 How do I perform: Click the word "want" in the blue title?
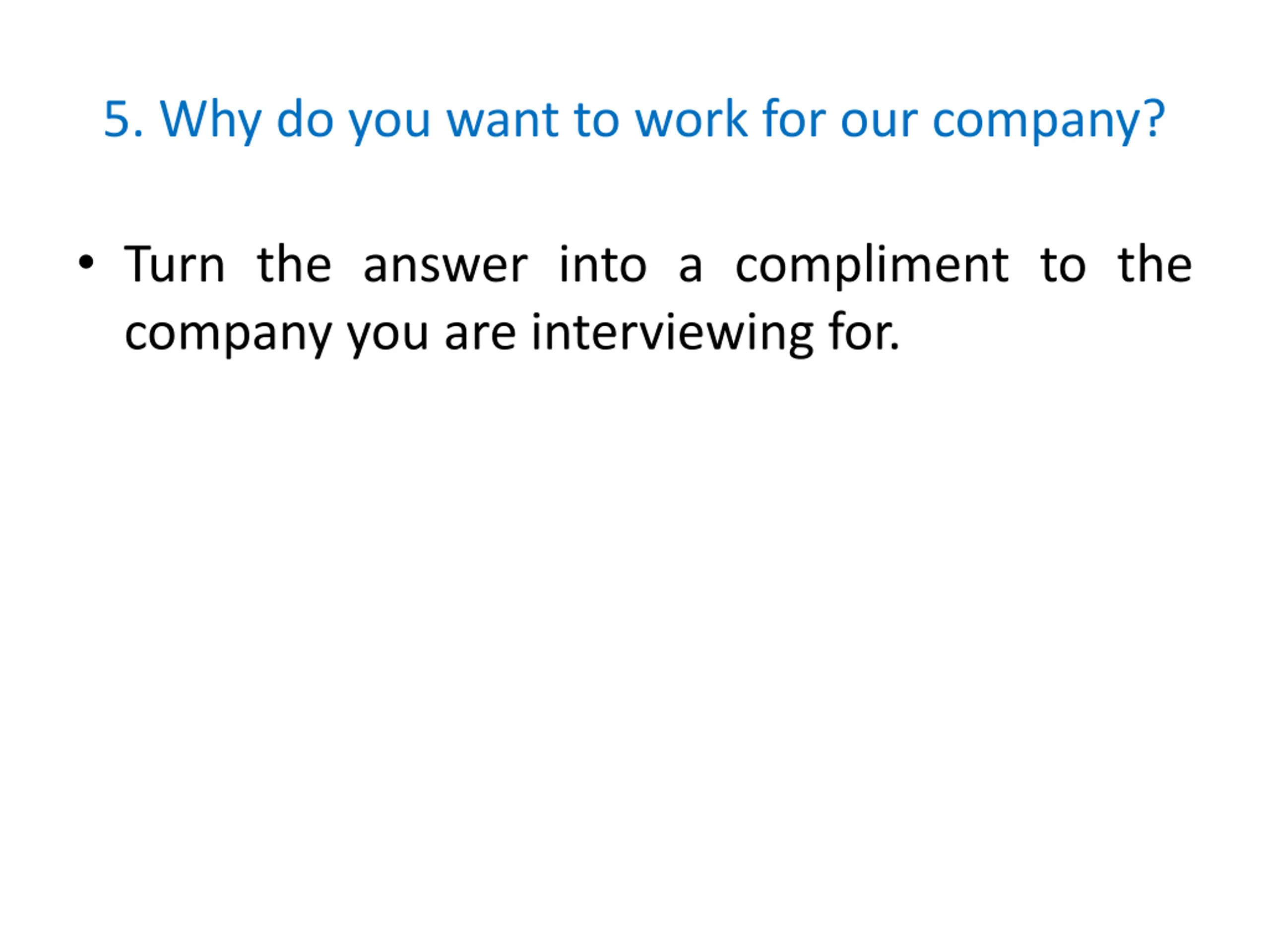(x=503, y=119)
